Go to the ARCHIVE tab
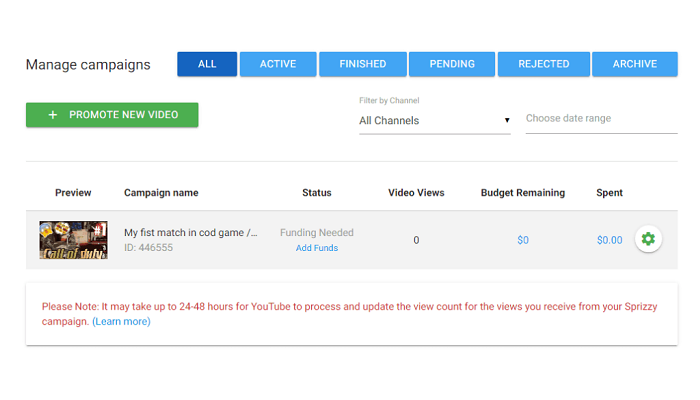700x400 pixels. [635, 64]
